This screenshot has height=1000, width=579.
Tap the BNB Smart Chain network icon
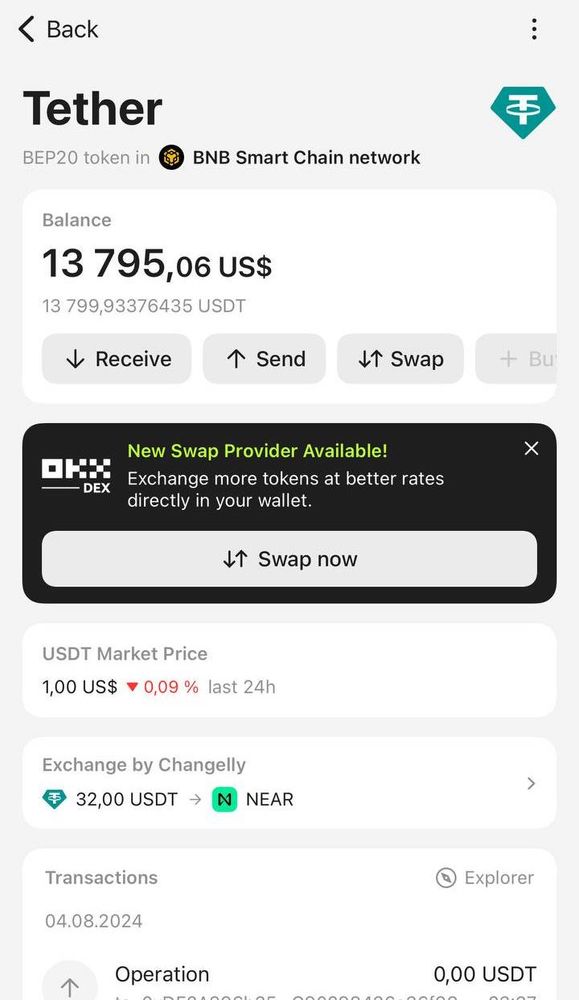(171, 157)
